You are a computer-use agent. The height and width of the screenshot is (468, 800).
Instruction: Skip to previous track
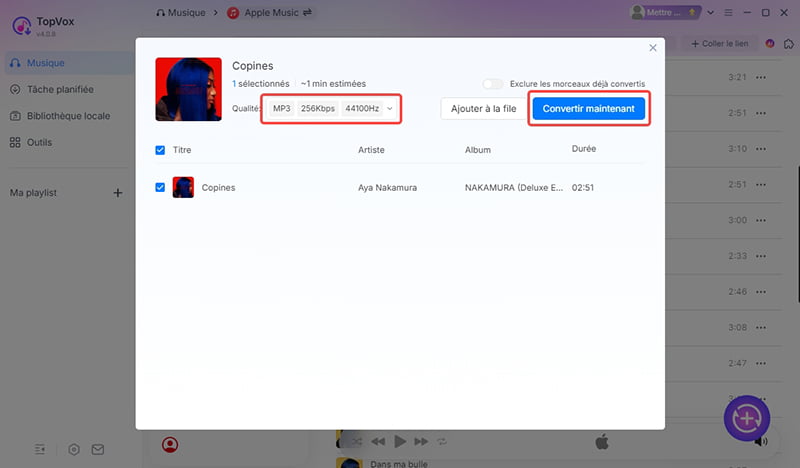(378, 441)
